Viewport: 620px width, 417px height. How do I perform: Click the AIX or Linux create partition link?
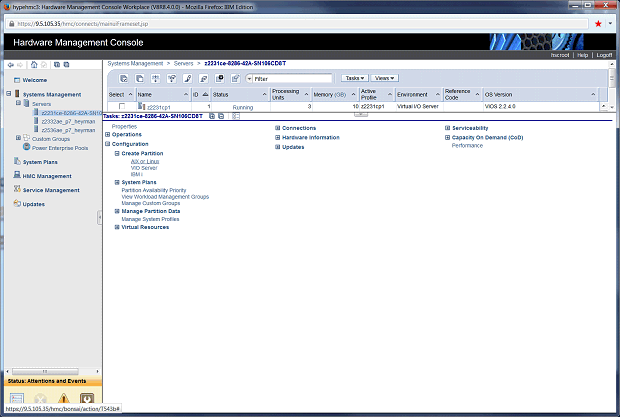click(x=145, y=161)
